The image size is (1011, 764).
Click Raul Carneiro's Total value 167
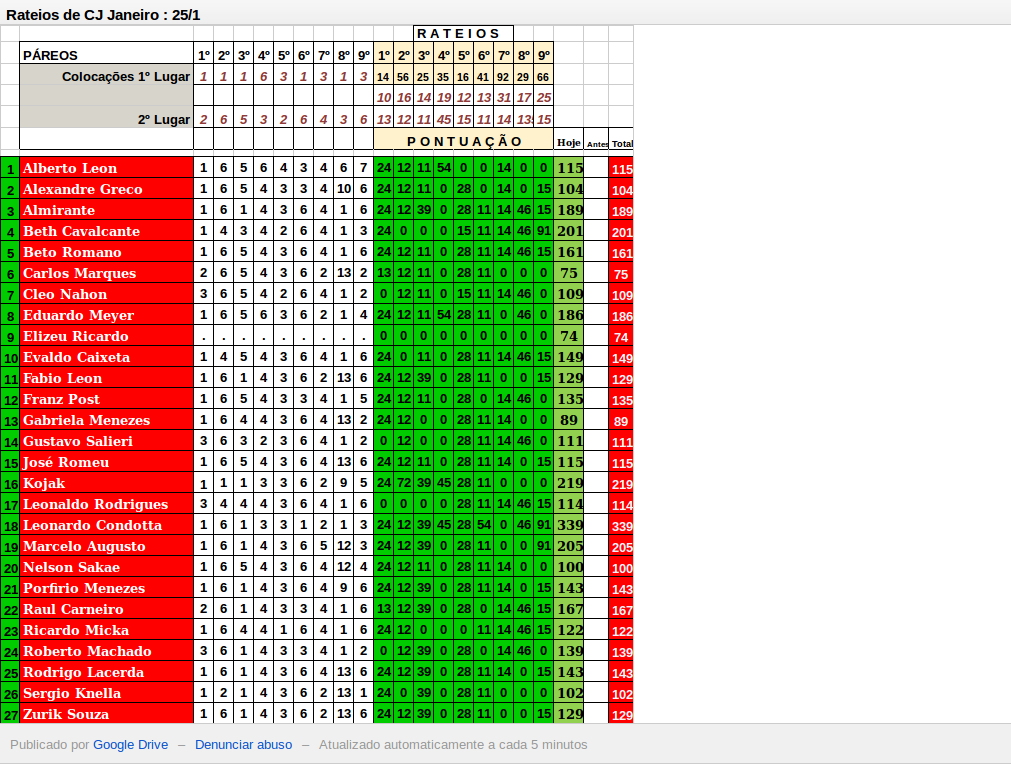click(x=622, y=610)
